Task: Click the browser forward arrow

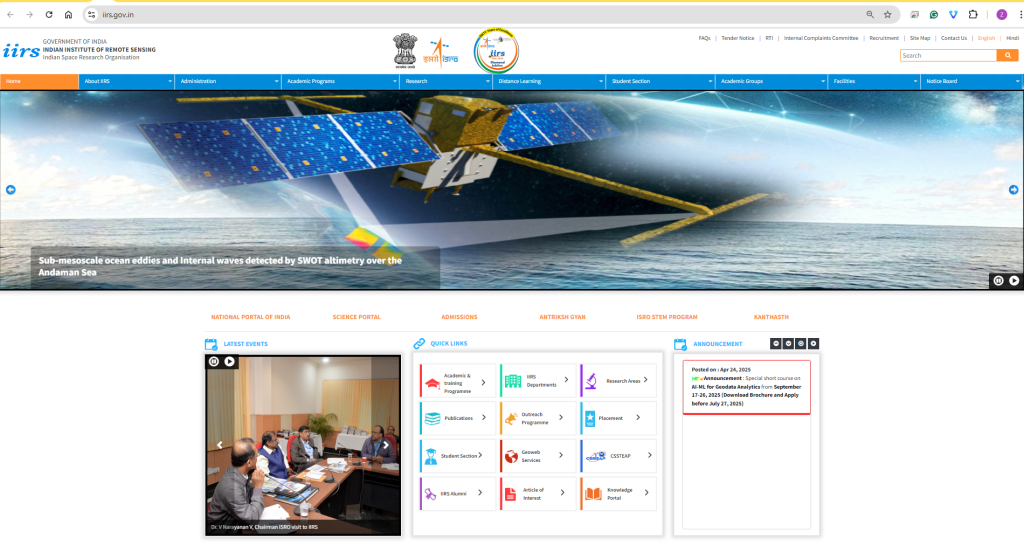Action: click(29, 14)
